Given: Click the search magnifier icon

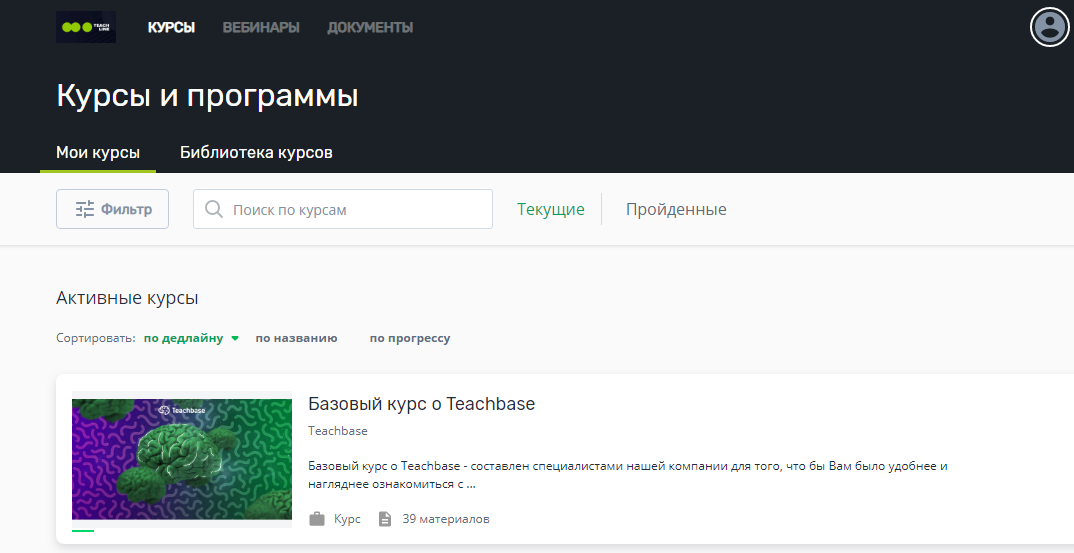Looking at the screenshot, I should pos(214,209).
